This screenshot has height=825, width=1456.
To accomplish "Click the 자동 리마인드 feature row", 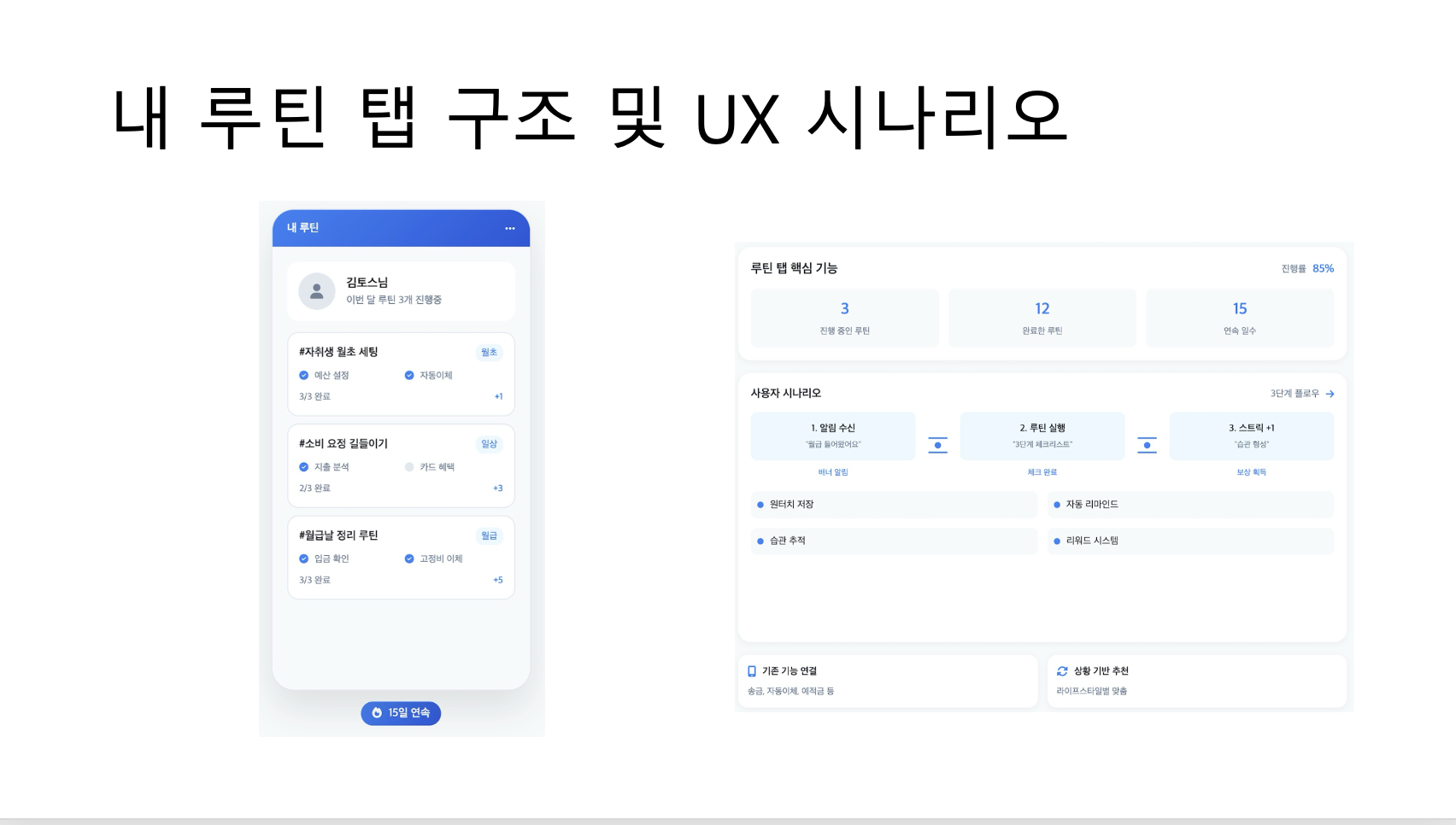I will [1190, 505].
